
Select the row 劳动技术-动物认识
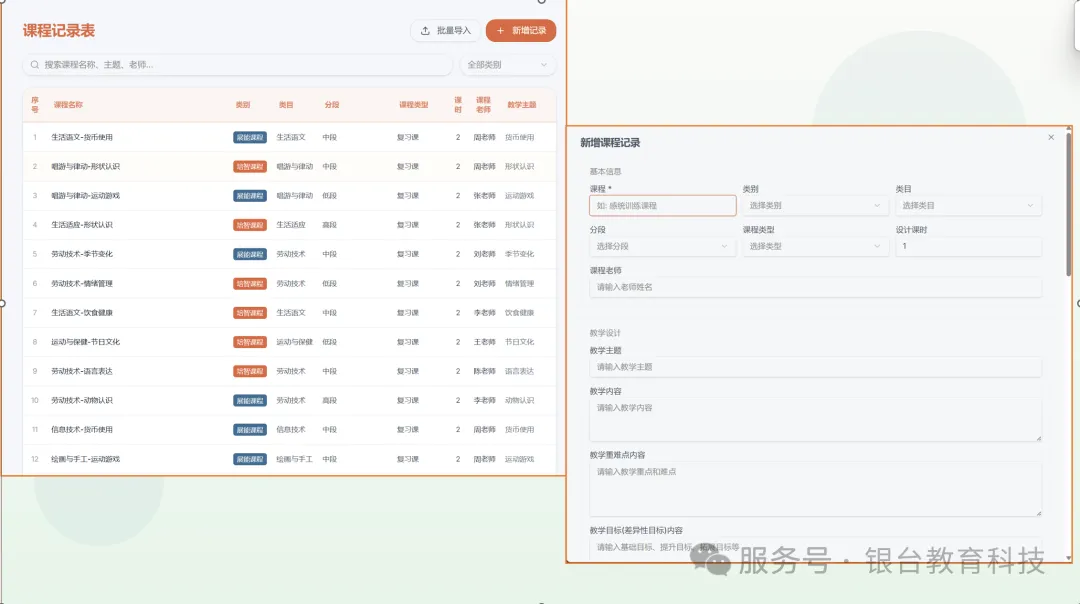tap(289, 400)
